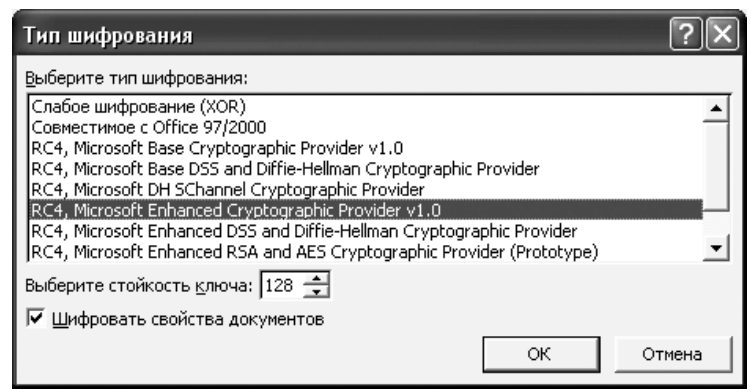Increase key strength with up spinner arrow
Viewport: 751px width, 392px height.
click(x=316, y=278)
